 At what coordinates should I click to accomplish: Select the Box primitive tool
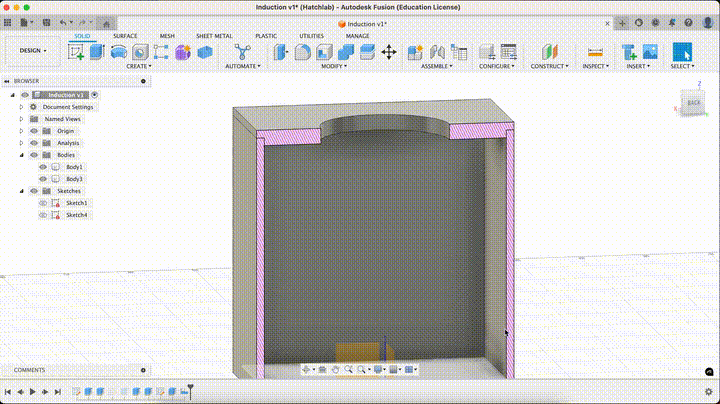click(x=205, y=52)
